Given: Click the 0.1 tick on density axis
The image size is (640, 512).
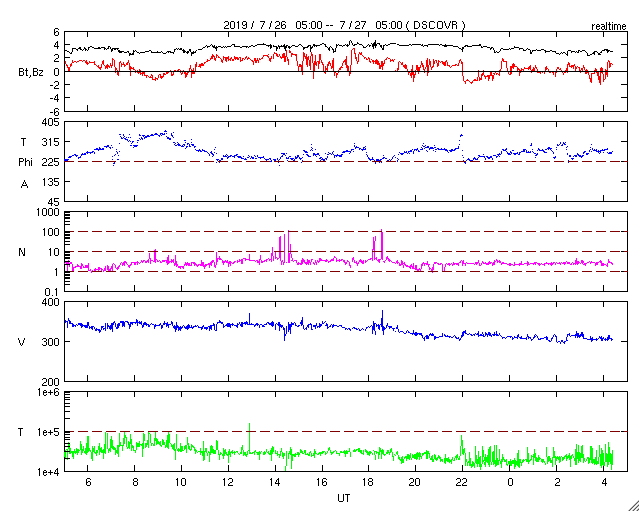Looking at the screenshot, I should (52, 291).
